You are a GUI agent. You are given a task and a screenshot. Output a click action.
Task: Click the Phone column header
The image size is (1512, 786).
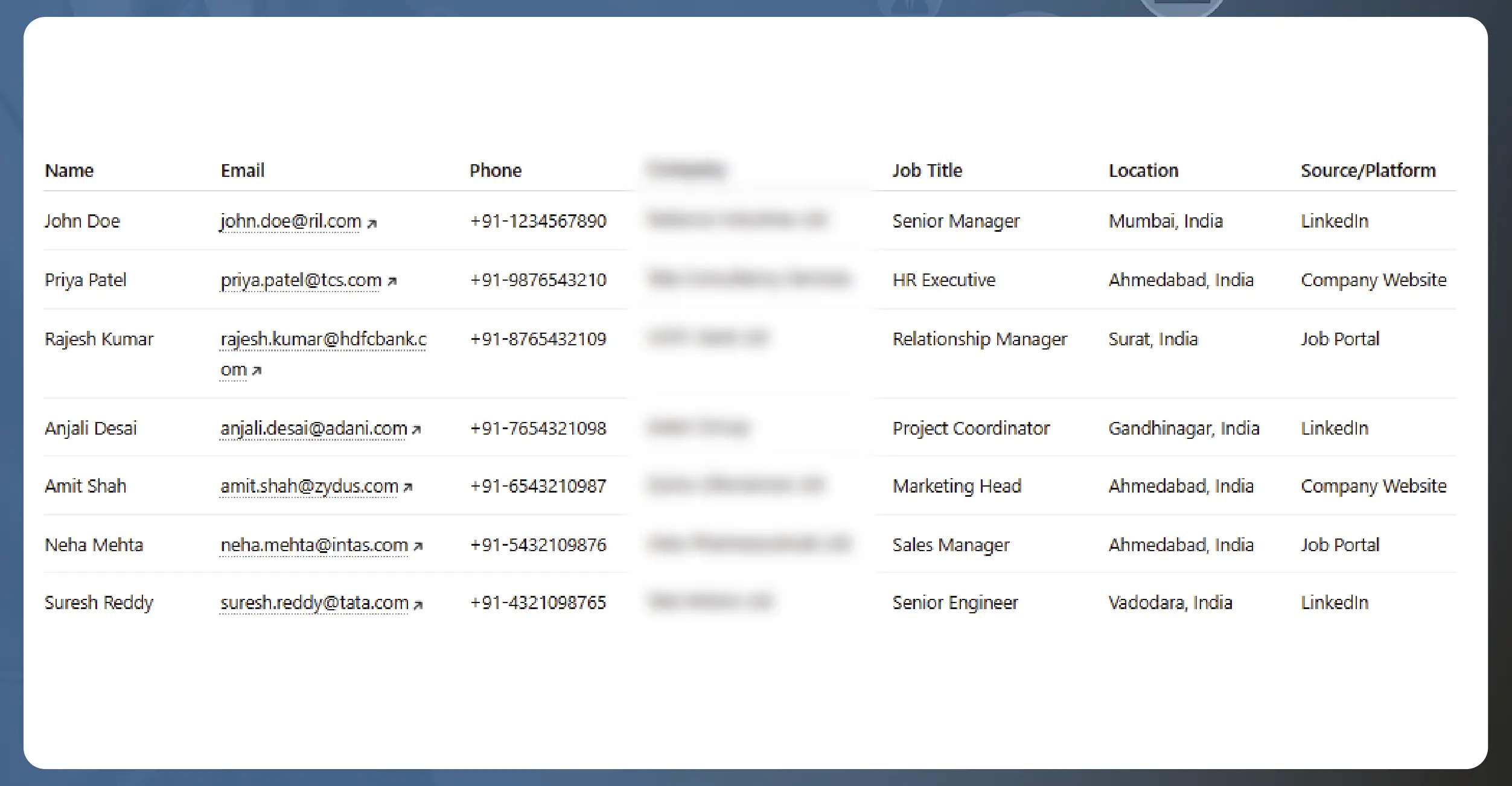[495, 171]
